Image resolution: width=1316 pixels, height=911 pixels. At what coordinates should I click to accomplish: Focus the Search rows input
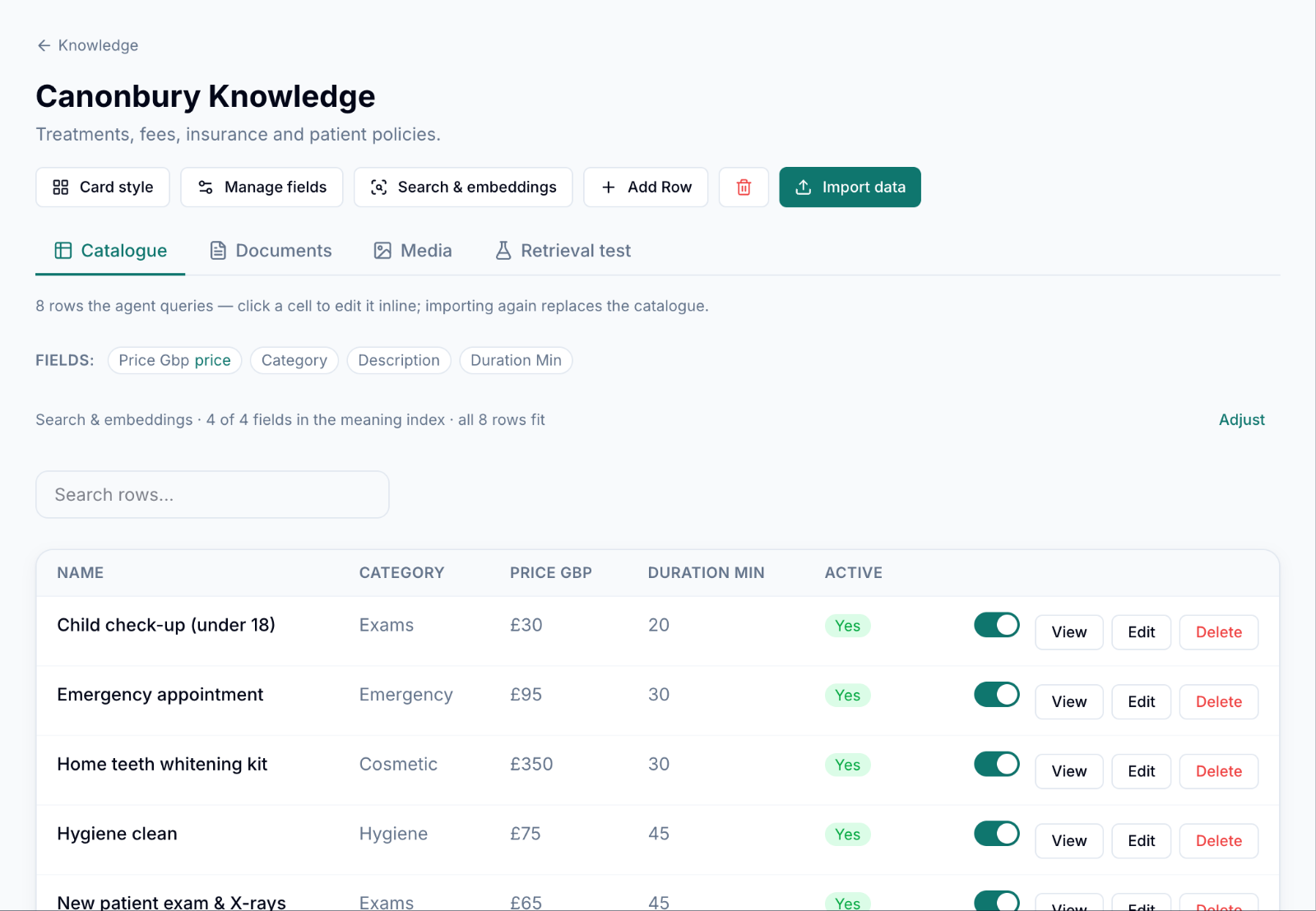[x=212, y=495]
